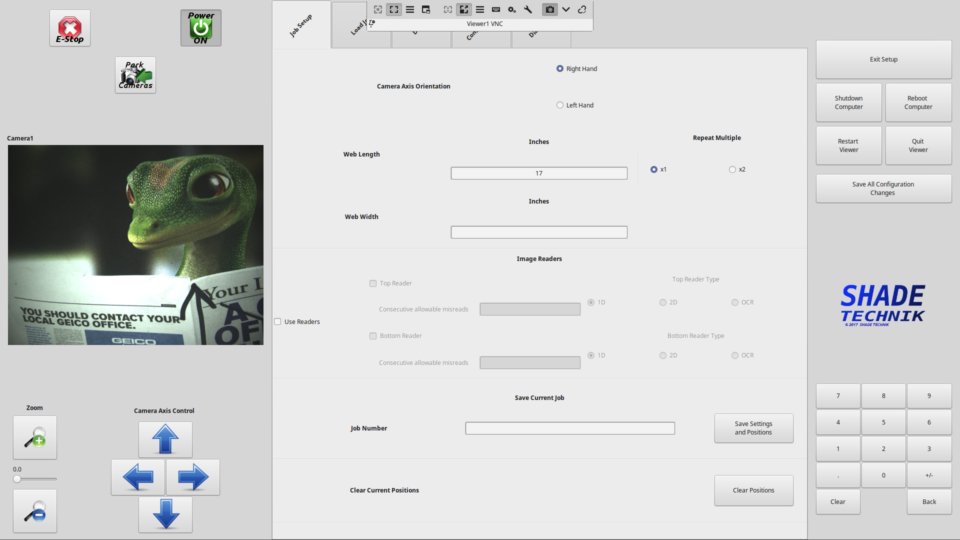The width and height of the screenshot is (960, 540).
Task: Open tools with the wrench icon
Action: pyautogui.click(x=528, y=9)
